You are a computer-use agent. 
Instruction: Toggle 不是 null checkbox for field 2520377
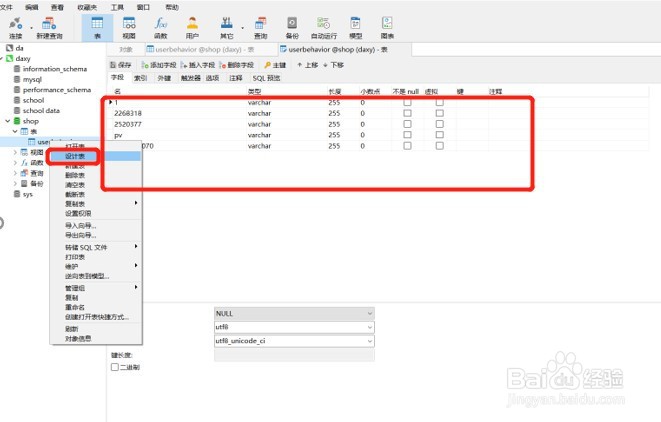(407, 124)
